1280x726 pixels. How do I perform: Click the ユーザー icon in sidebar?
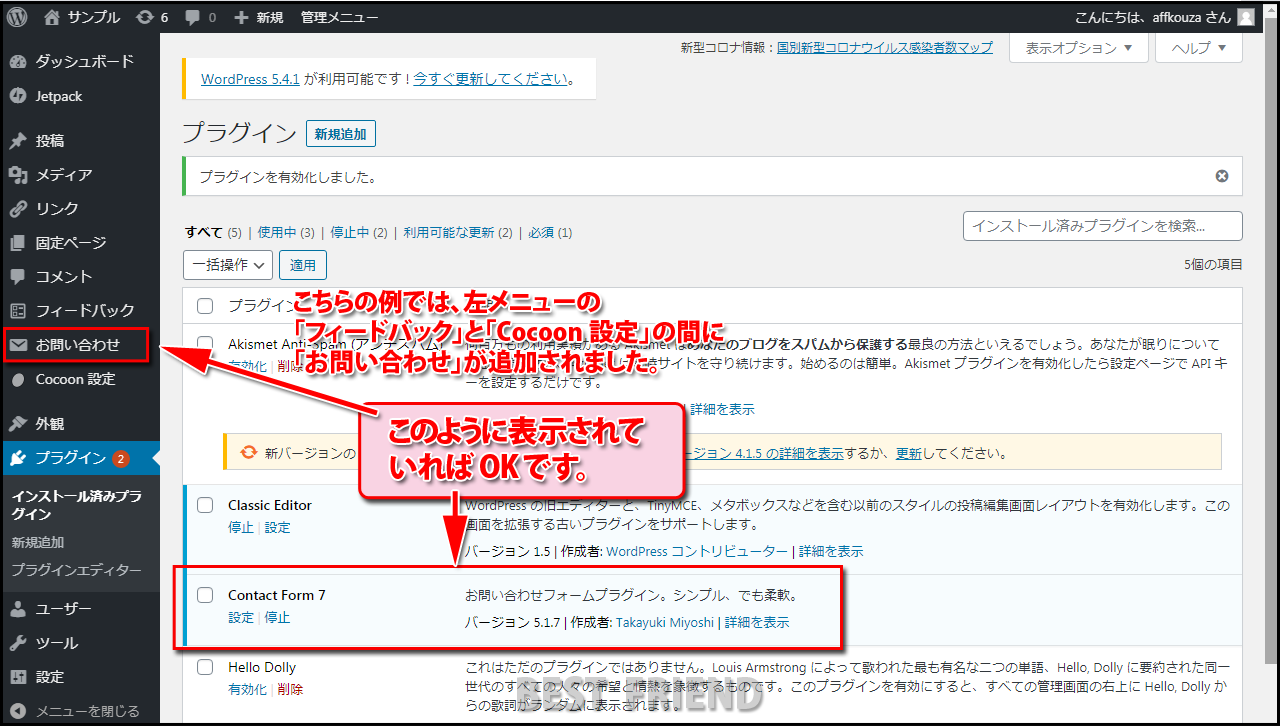tap(18, 609)
